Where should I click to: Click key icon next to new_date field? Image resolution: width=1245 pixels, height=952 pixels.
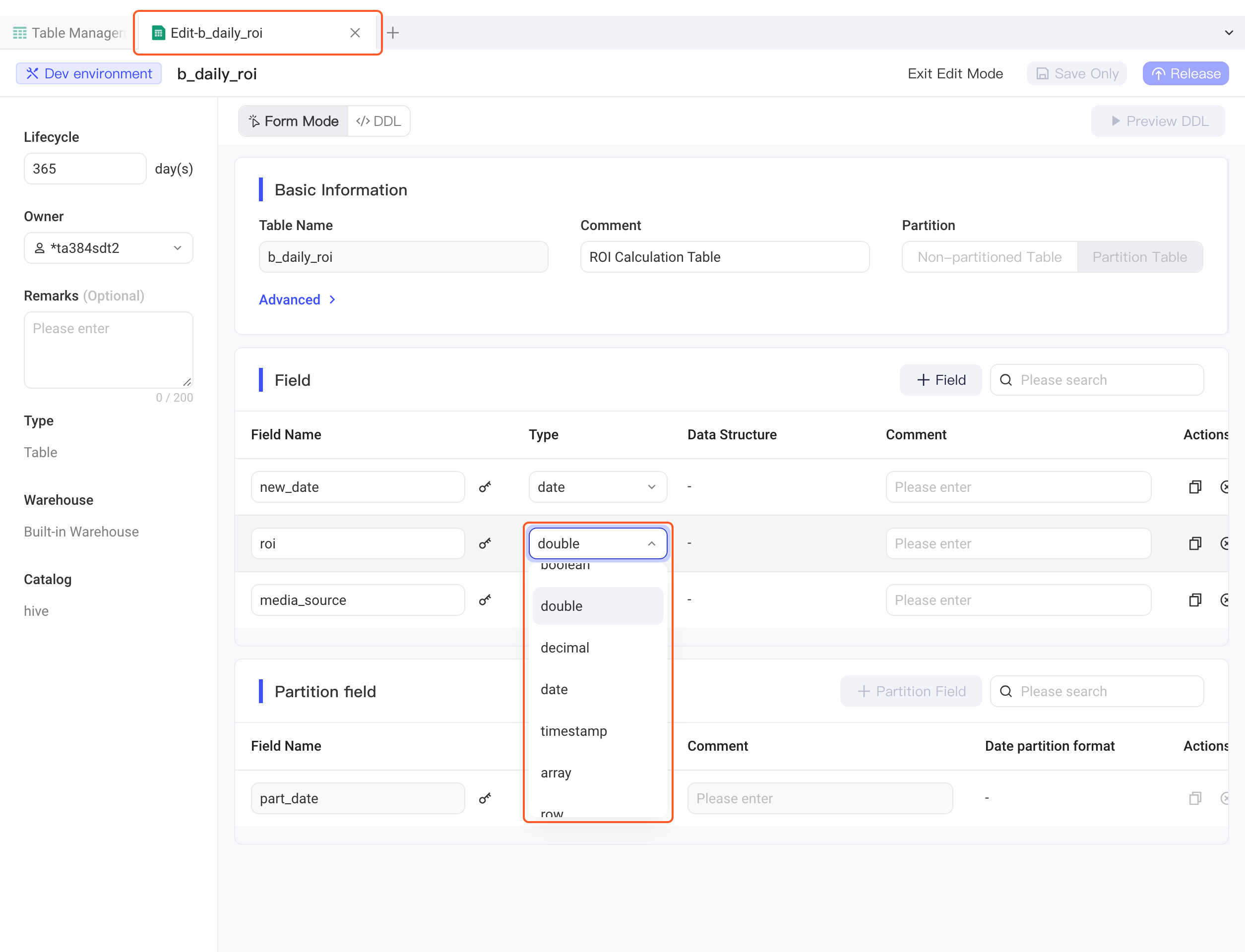485,487
